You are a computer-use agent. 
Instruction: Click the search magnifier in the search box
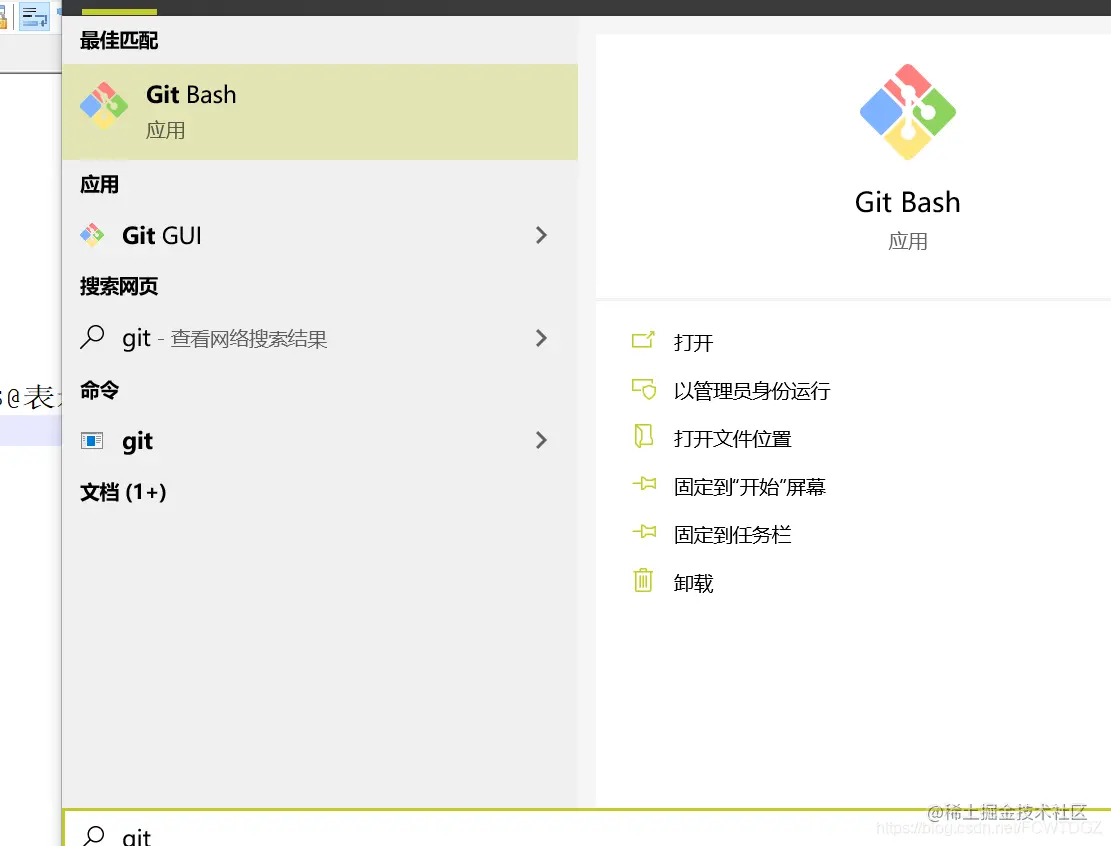click(x=93, y=836)
